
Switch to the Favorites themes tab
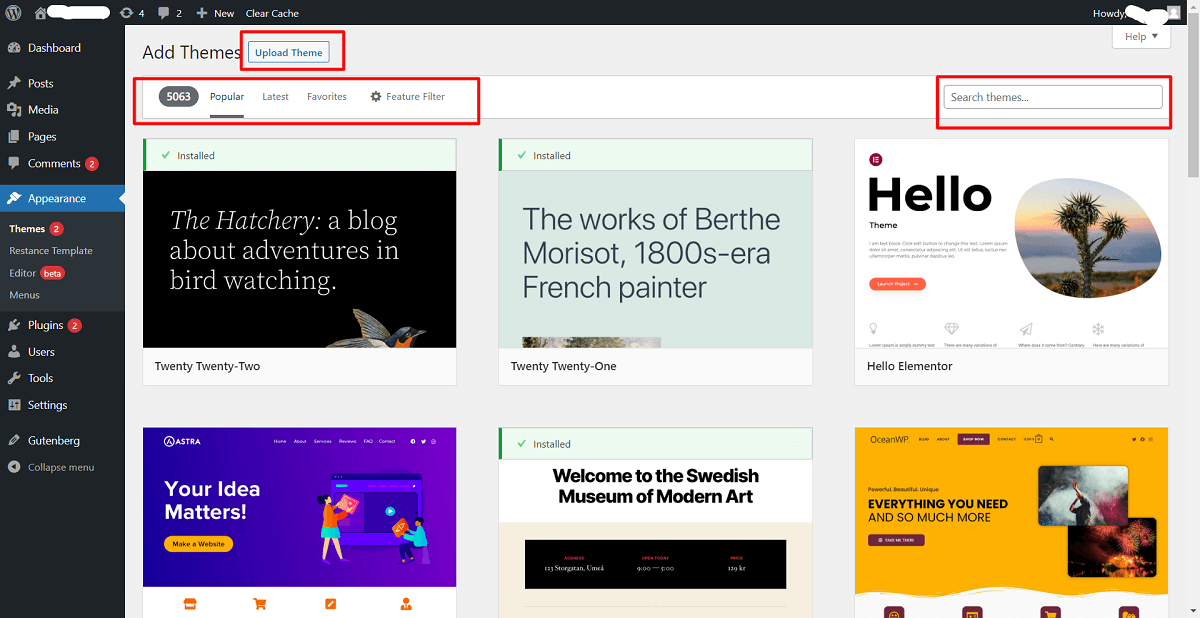click(x=327, y=96)
